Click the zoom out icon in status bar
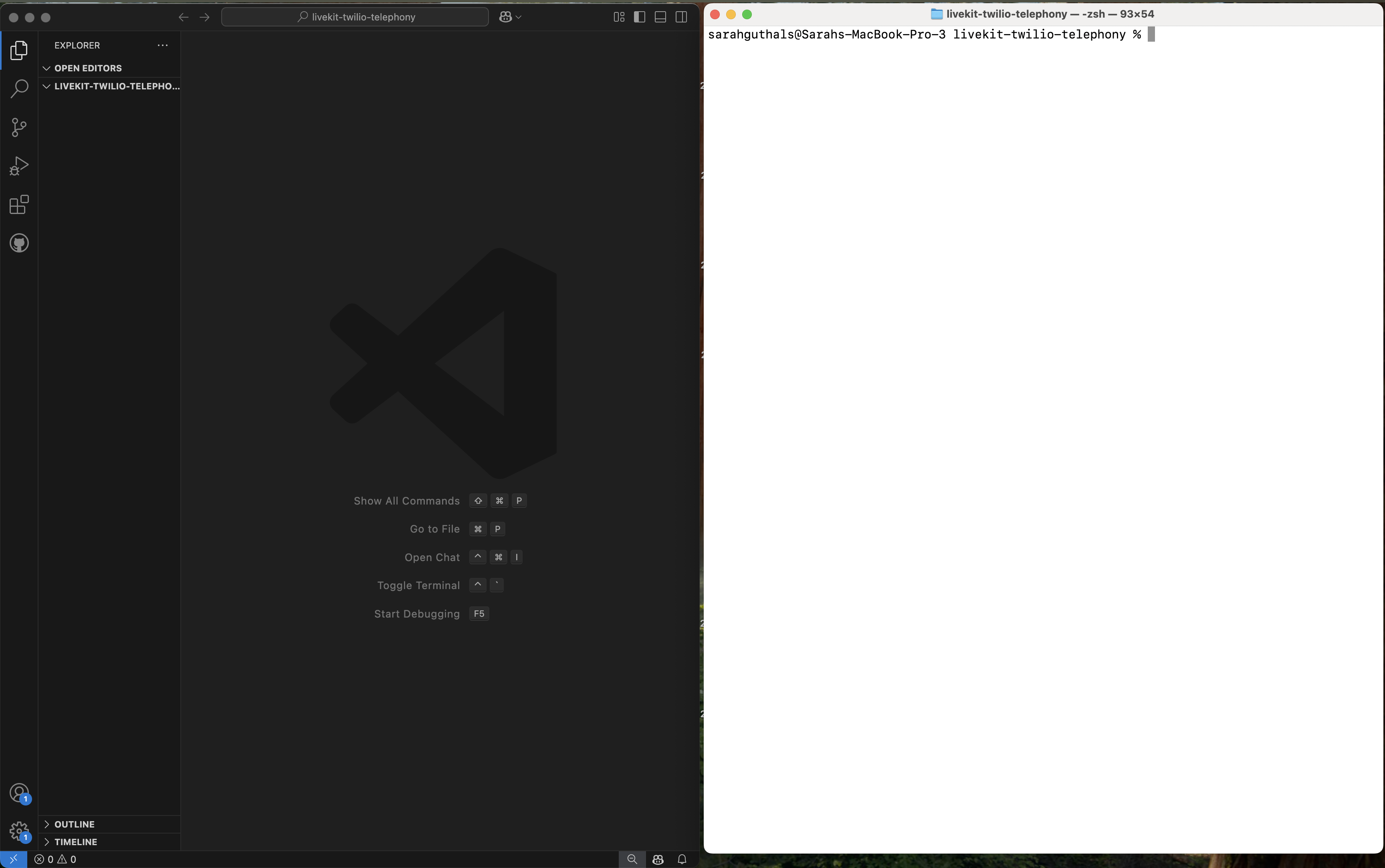The height and width of the screenshot is (868, 1385). [632, 860]
